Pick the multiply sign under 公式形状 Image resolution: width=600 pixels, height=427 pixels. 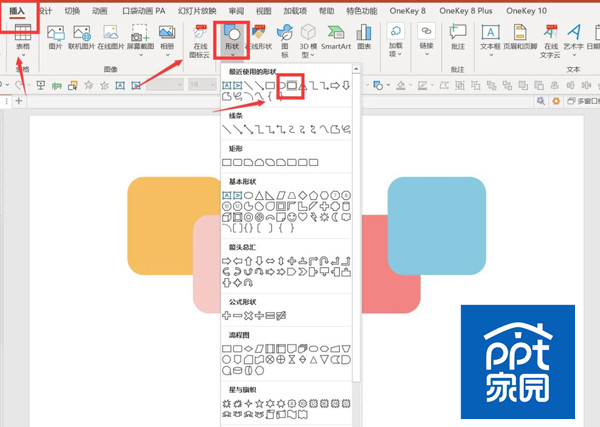(x=248, y=316)
